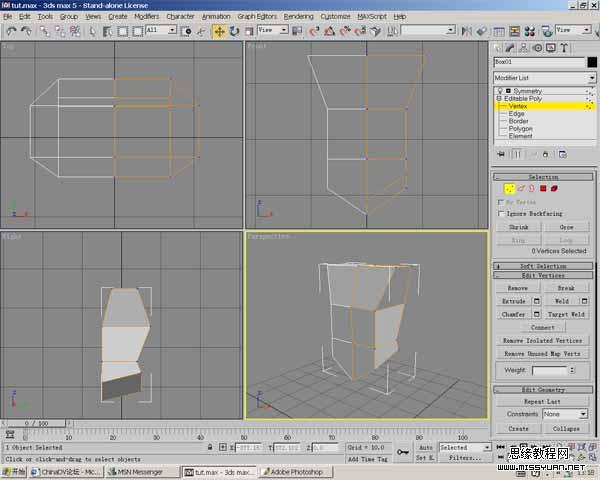Activate the Select and Move tool
Image resolution: width=600 pixels, height=480 pixels.
click(x=219, y=31)
